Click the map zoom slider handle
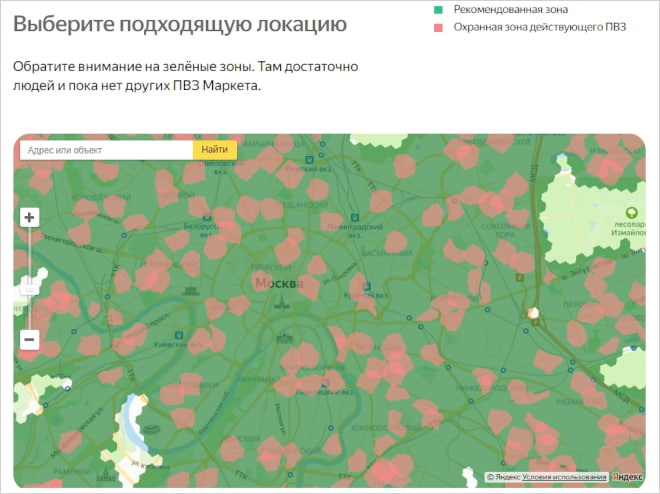This screenshot has width=660, height=494. click(29, 290)
